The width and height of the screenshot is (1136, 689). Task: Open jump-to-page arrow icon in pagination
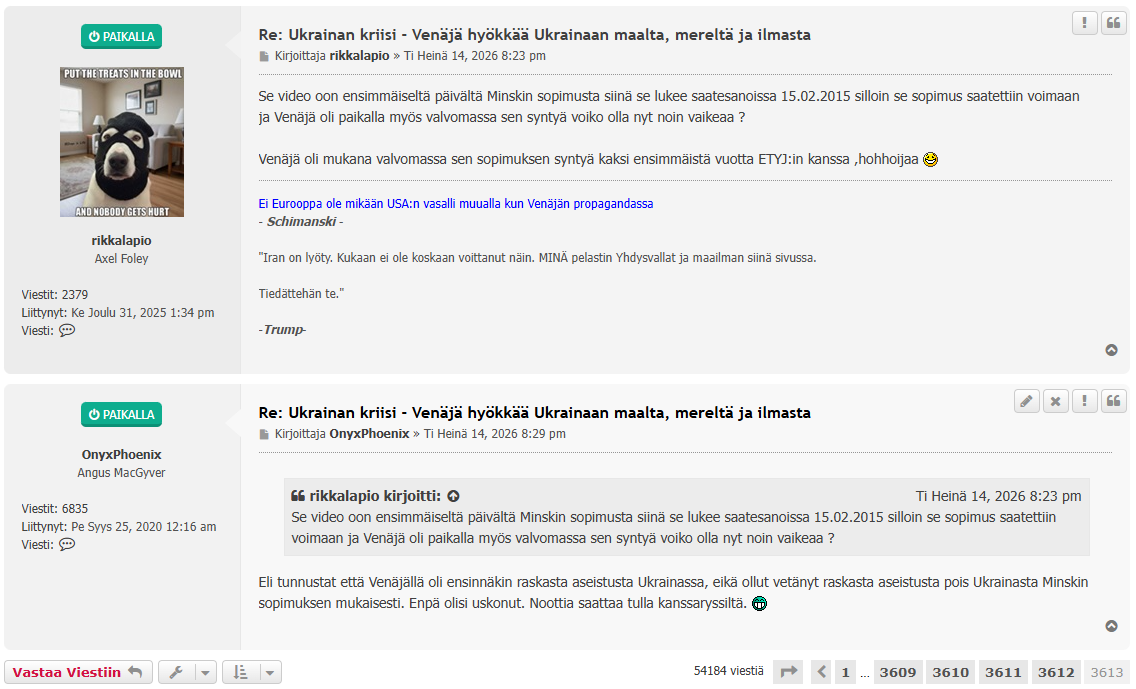(789, 672)
